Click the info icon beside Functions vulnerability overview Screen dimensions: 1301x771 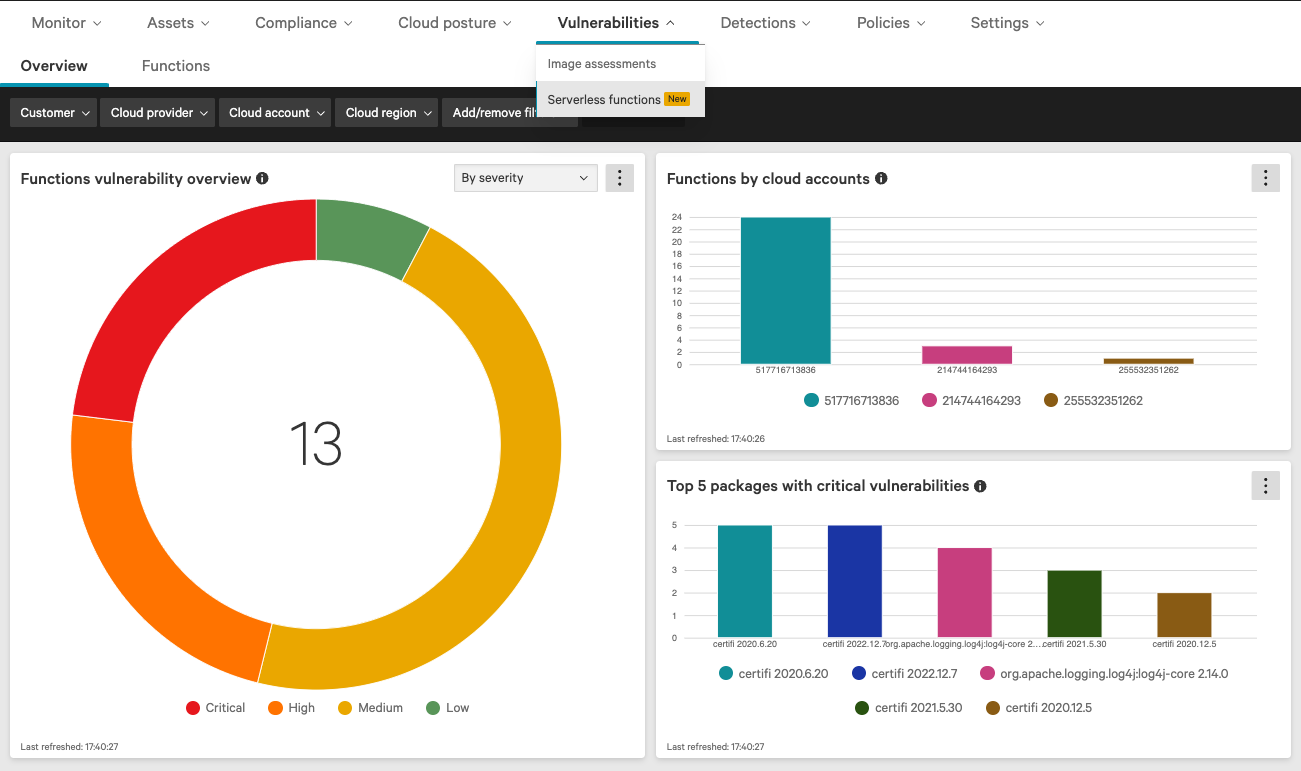tap(262, 178)
